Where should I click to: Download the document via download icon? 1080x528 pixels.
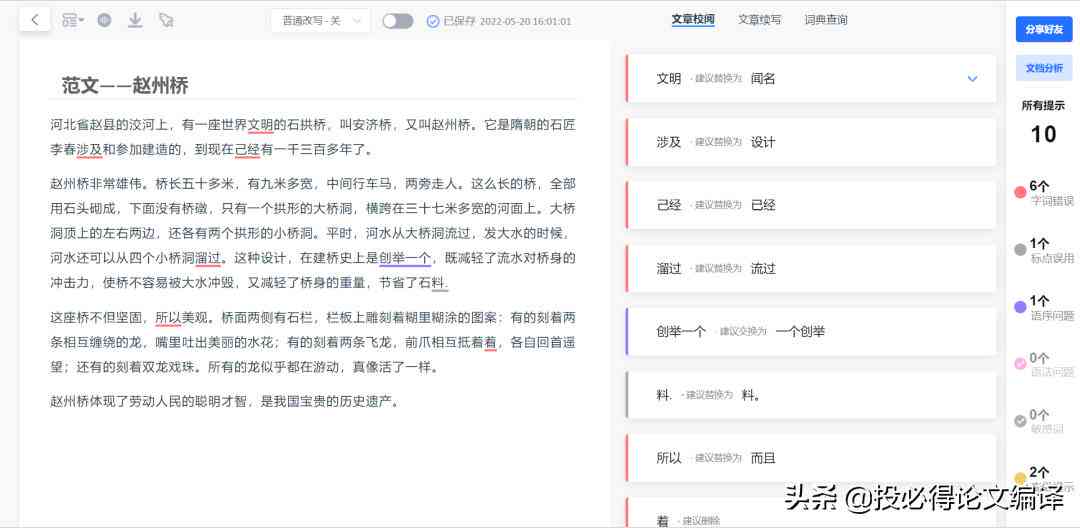coord(135,20)
